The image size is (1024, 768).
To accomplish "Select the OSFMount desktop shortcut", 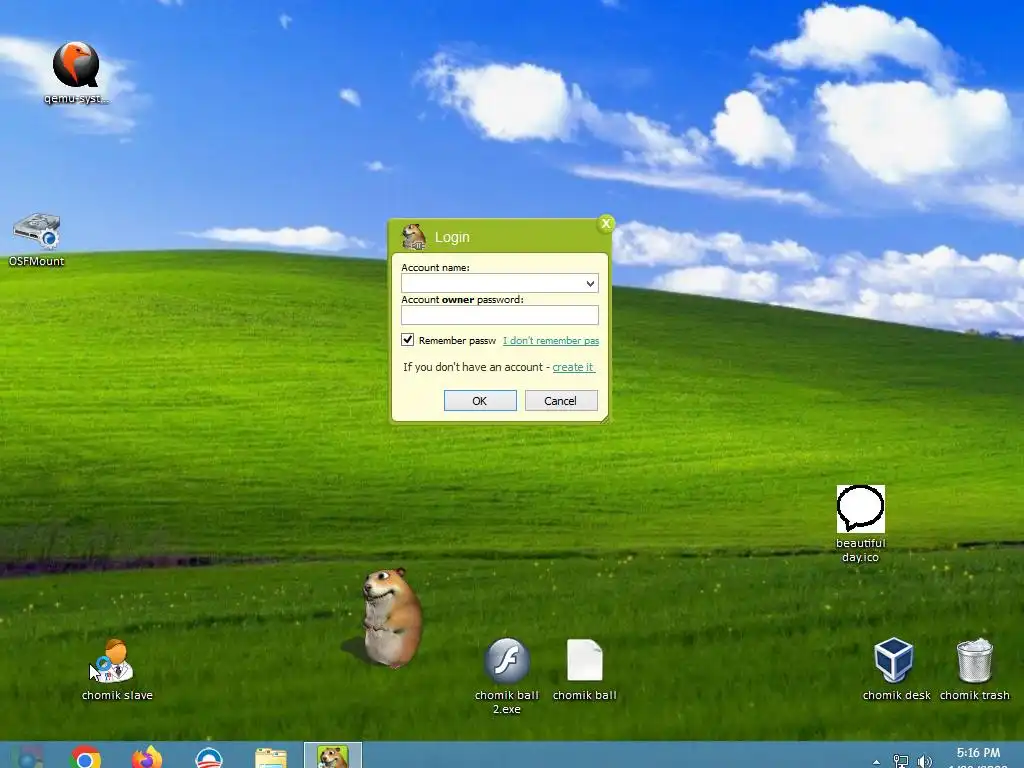I will (37, 239).
